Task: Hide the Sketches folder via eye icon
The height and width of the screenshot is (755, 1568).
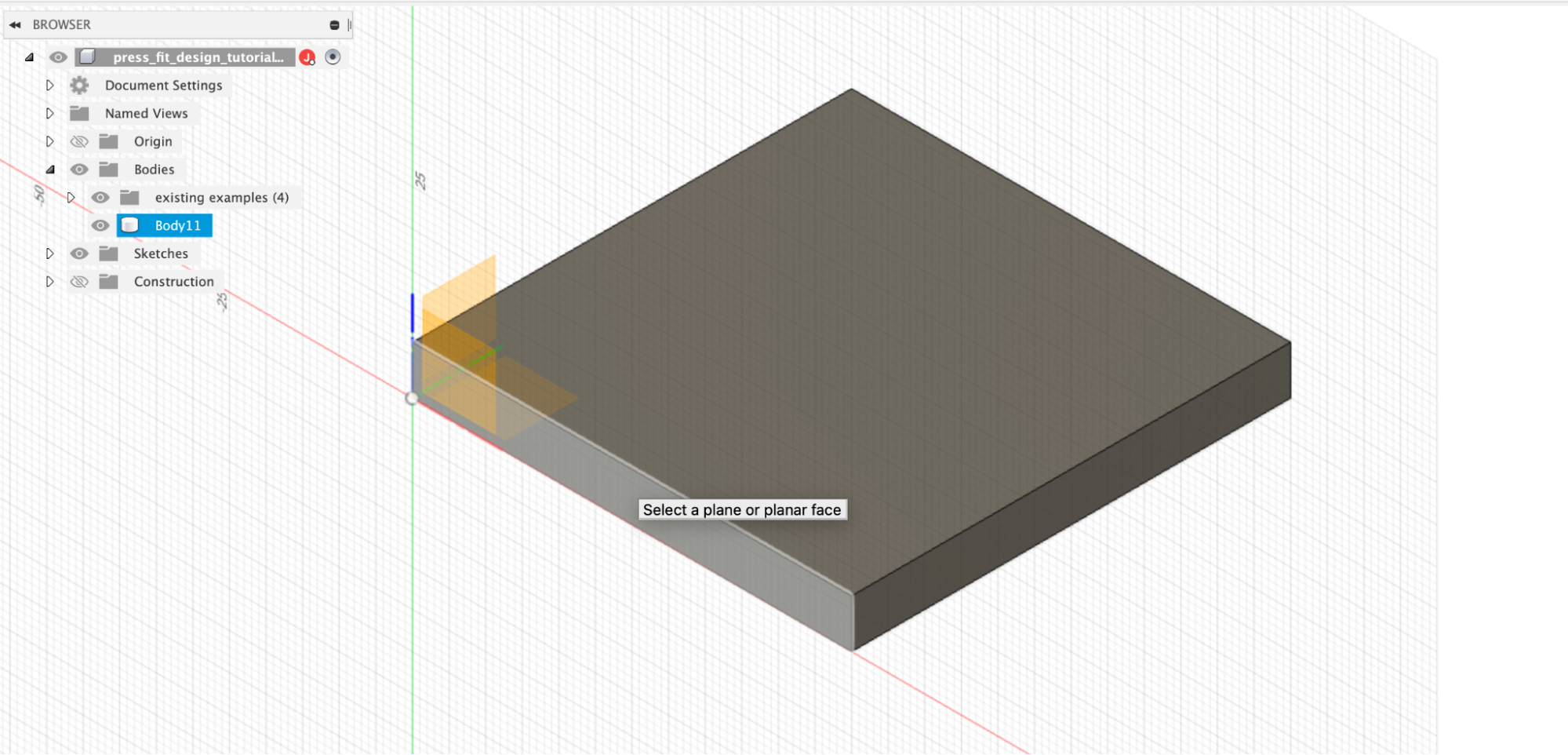Action: [79, 253]
